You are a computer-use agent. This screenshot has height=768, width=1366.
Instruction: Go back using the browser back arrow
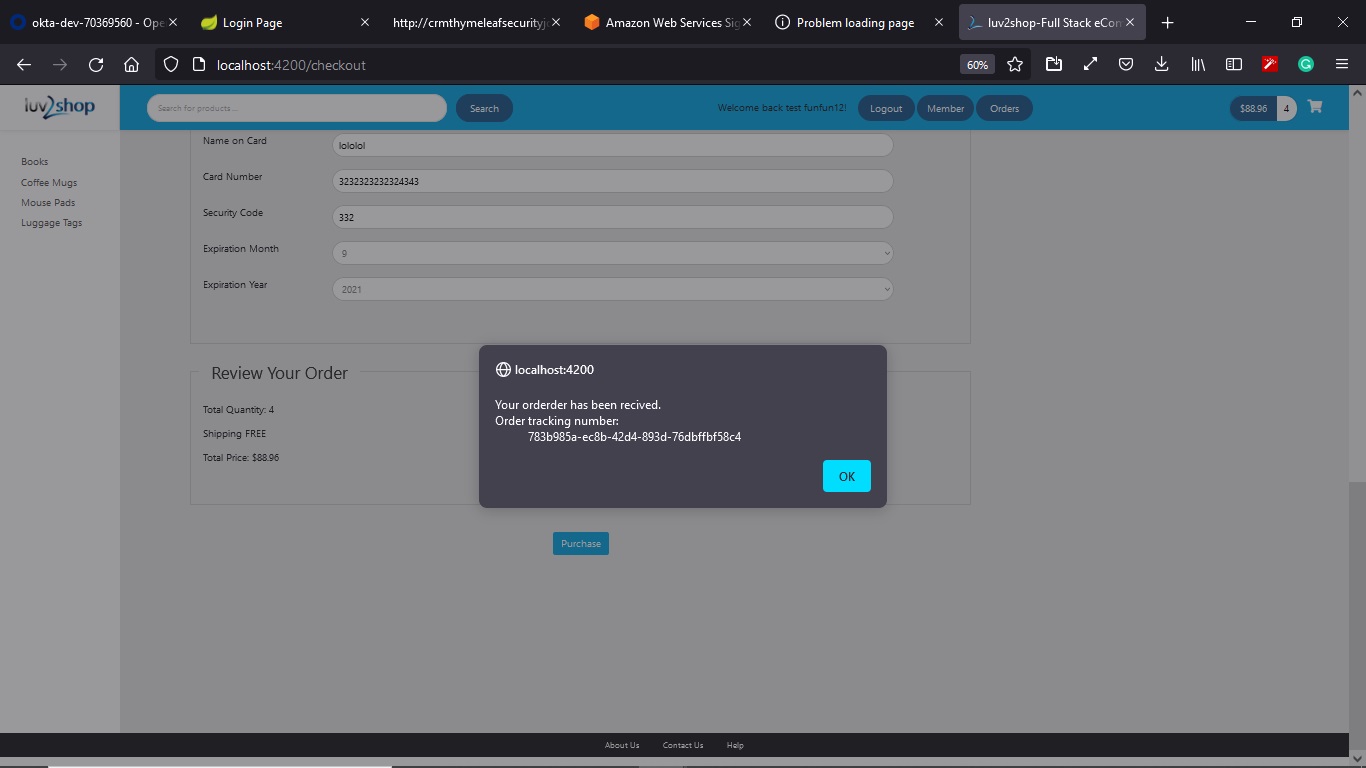(x=24, y=65)
